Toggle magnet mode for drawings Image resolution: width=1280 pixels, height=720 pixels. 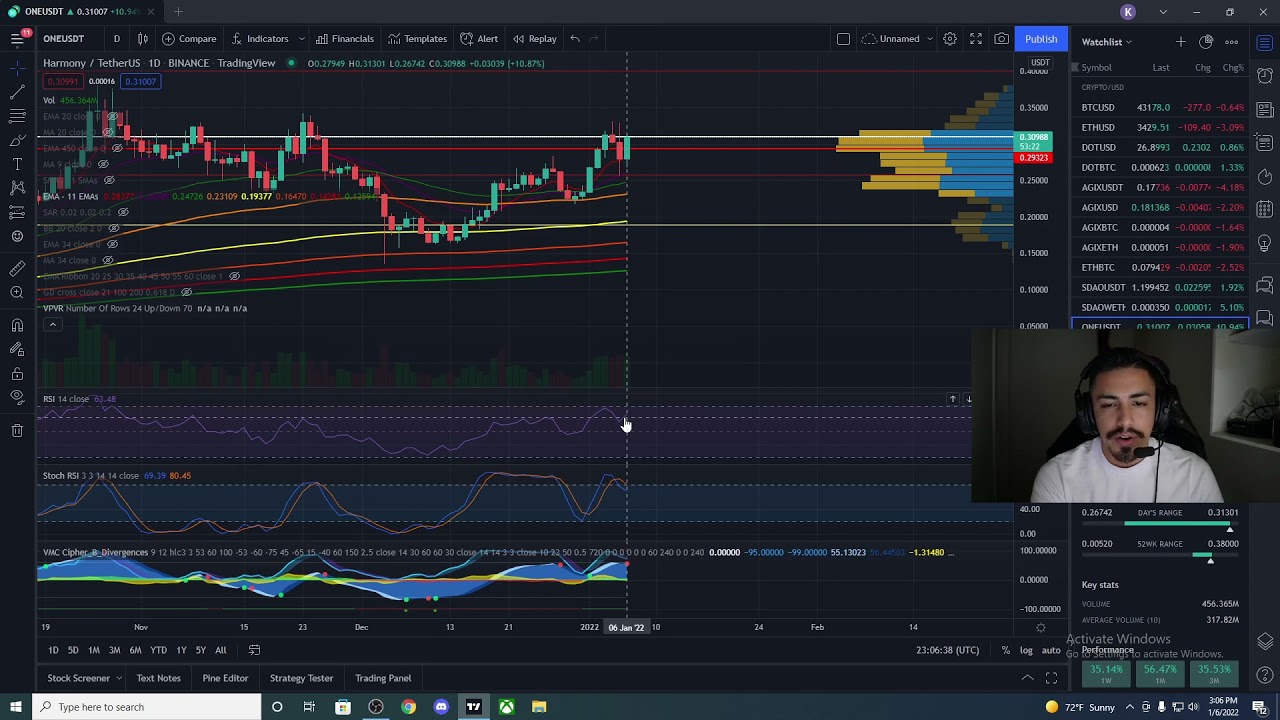(x=17, y=325)
